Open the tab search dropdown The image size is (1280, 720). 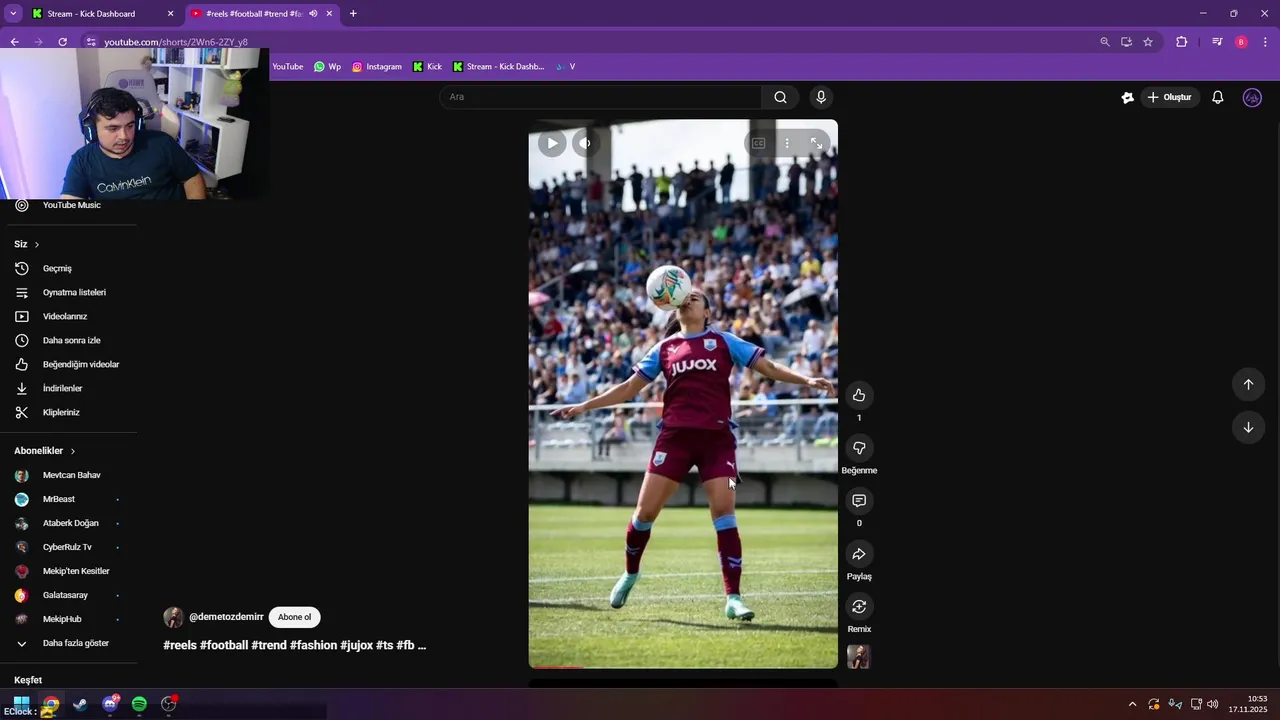[x=13, y=14]
